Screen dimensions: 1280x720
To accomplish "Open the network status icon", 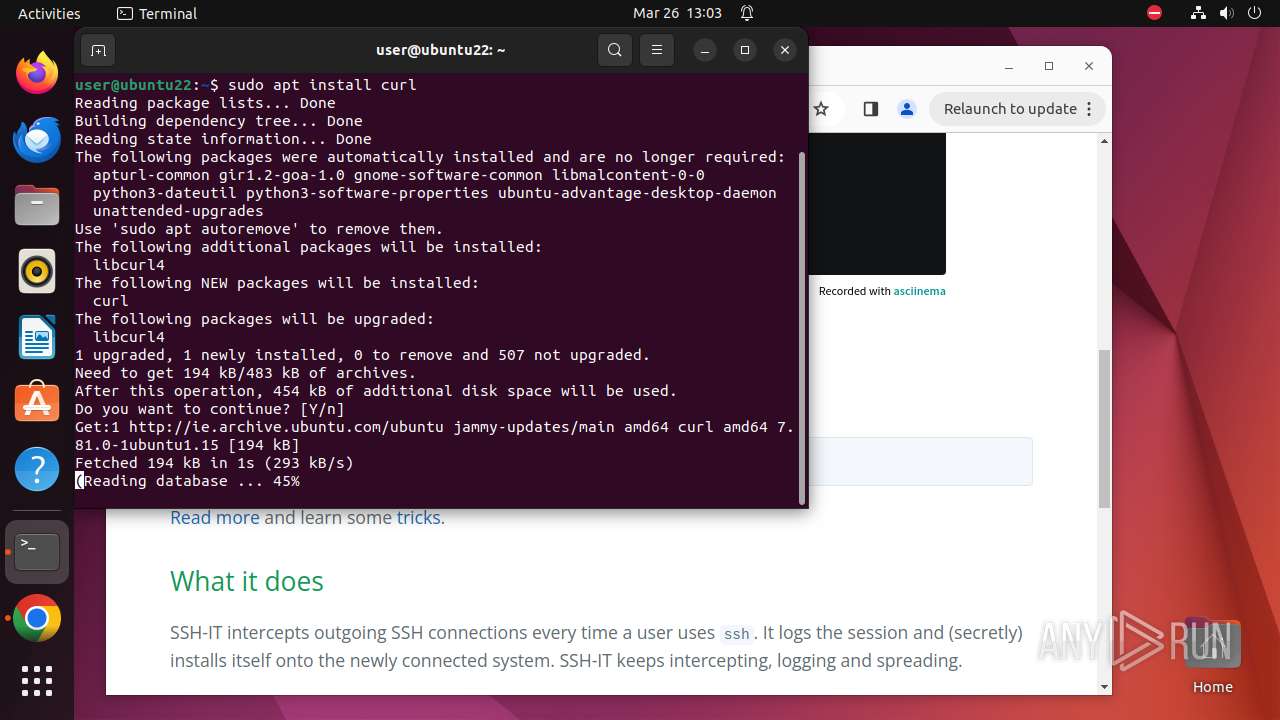I will click(x=1199, y=13).
